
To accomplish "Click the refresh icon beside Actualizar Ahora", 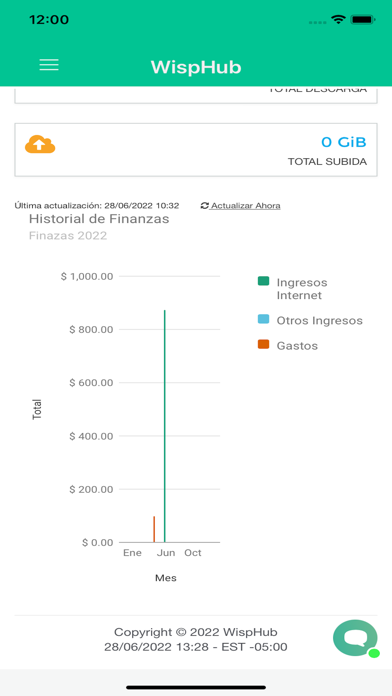I will [x=204, y=206].
